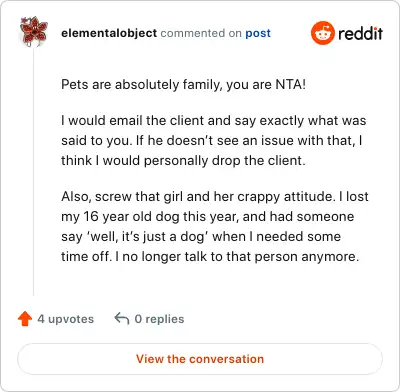
Task: Click the 'reddit' wordmark text
Action: 360,33
